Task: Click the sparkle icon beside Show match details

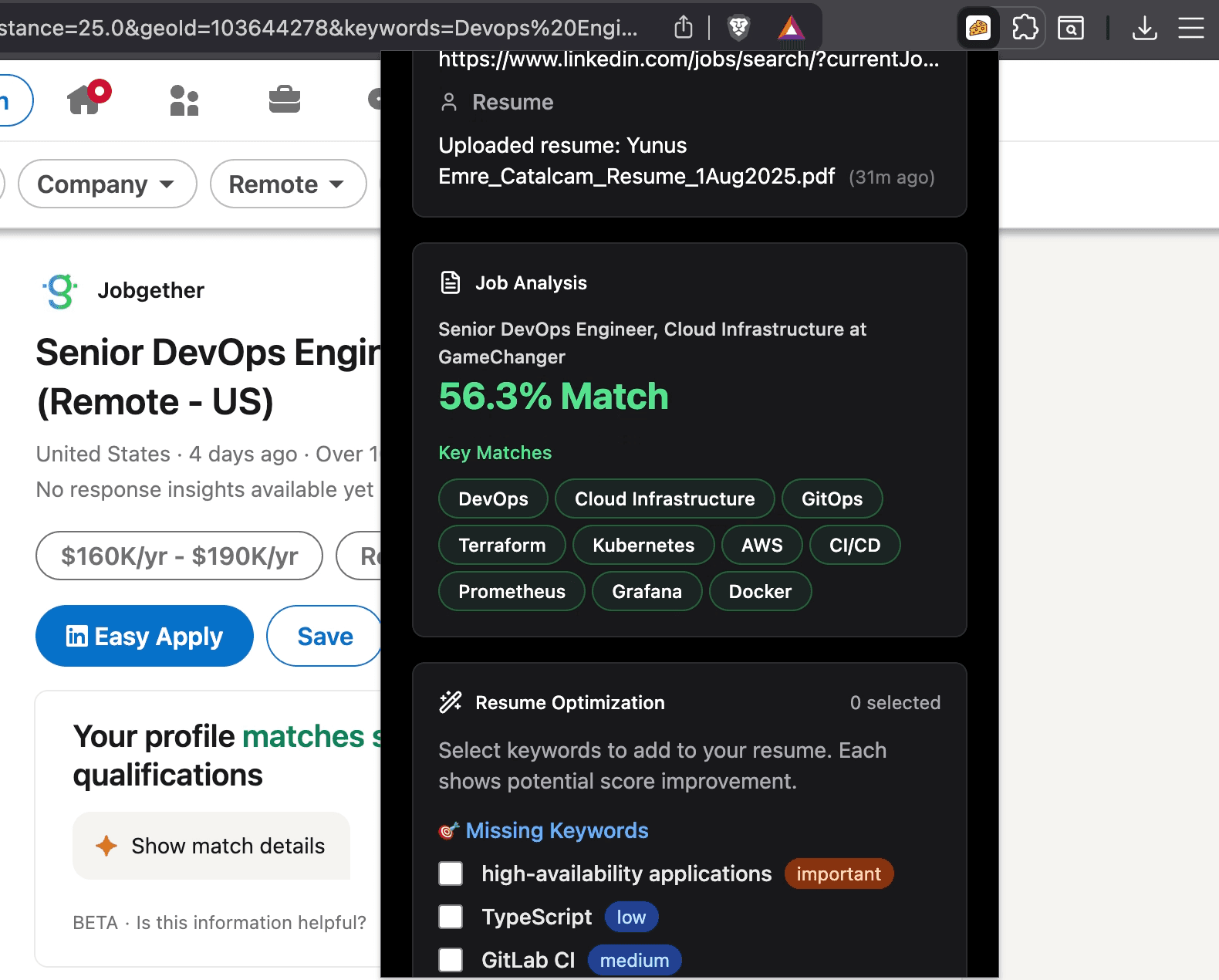Action: [x=106, y=846]
